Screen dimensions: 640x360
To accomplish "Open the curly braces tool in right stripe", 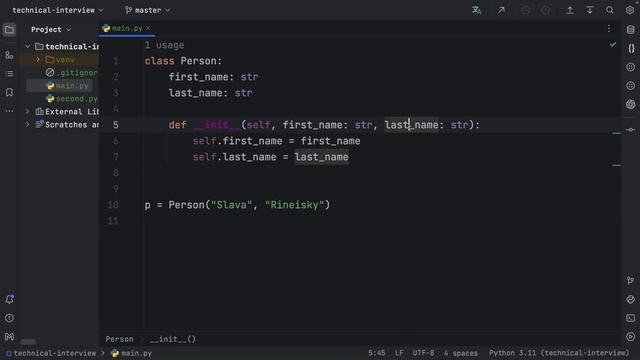I will coord(631,48).
